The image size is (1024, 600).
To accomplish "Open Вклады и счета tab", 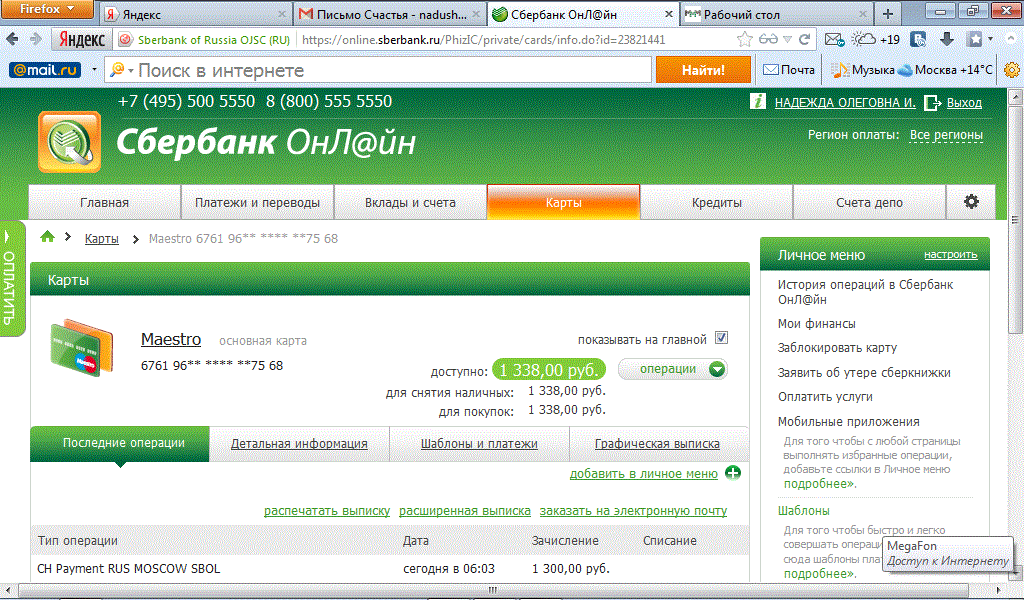I will click(410, 202).
